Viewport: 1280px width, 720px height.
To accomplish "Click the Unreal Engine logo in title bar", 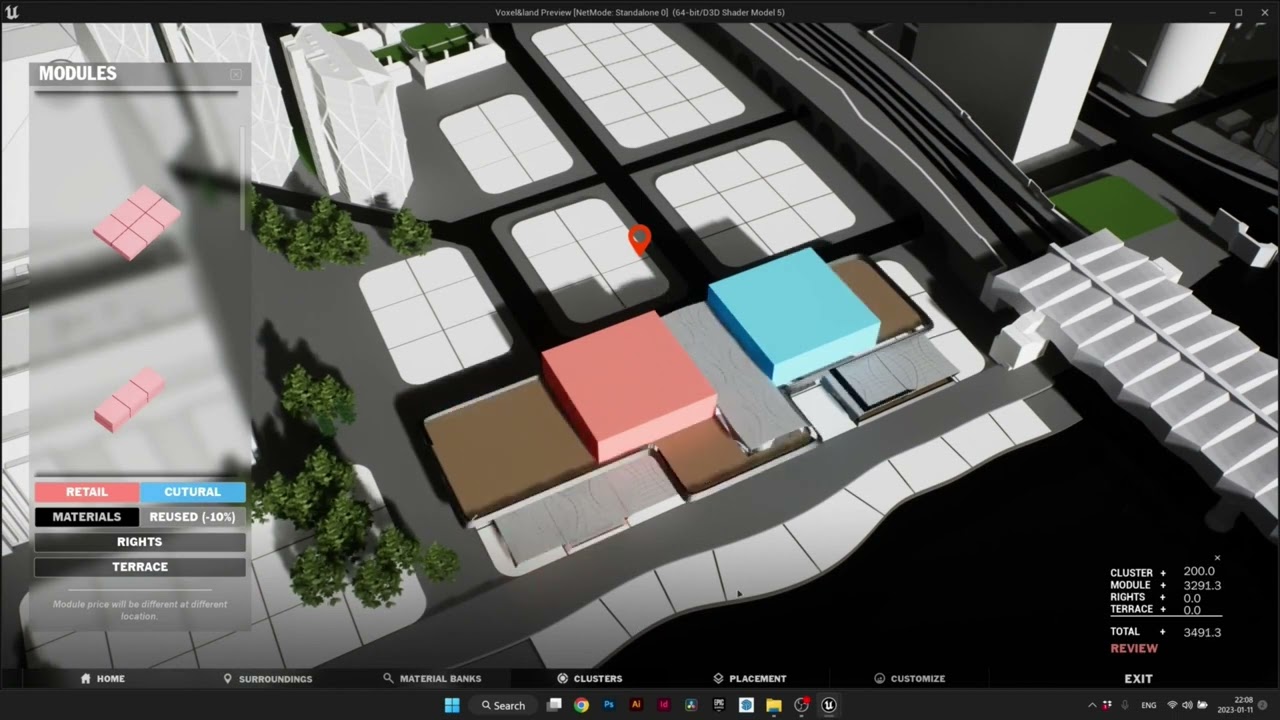I will coord(11,12).
